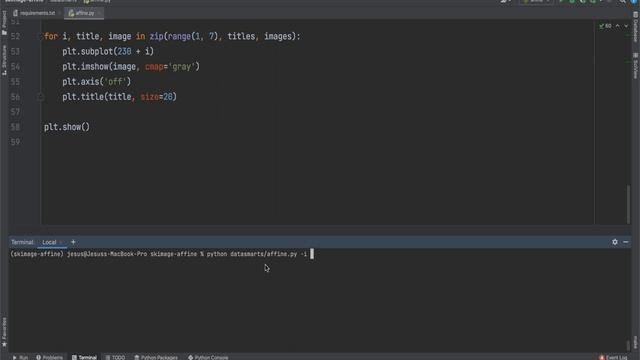Click the plt.title(title, size=20) line
Screen dimensions: 640x360
120,97
